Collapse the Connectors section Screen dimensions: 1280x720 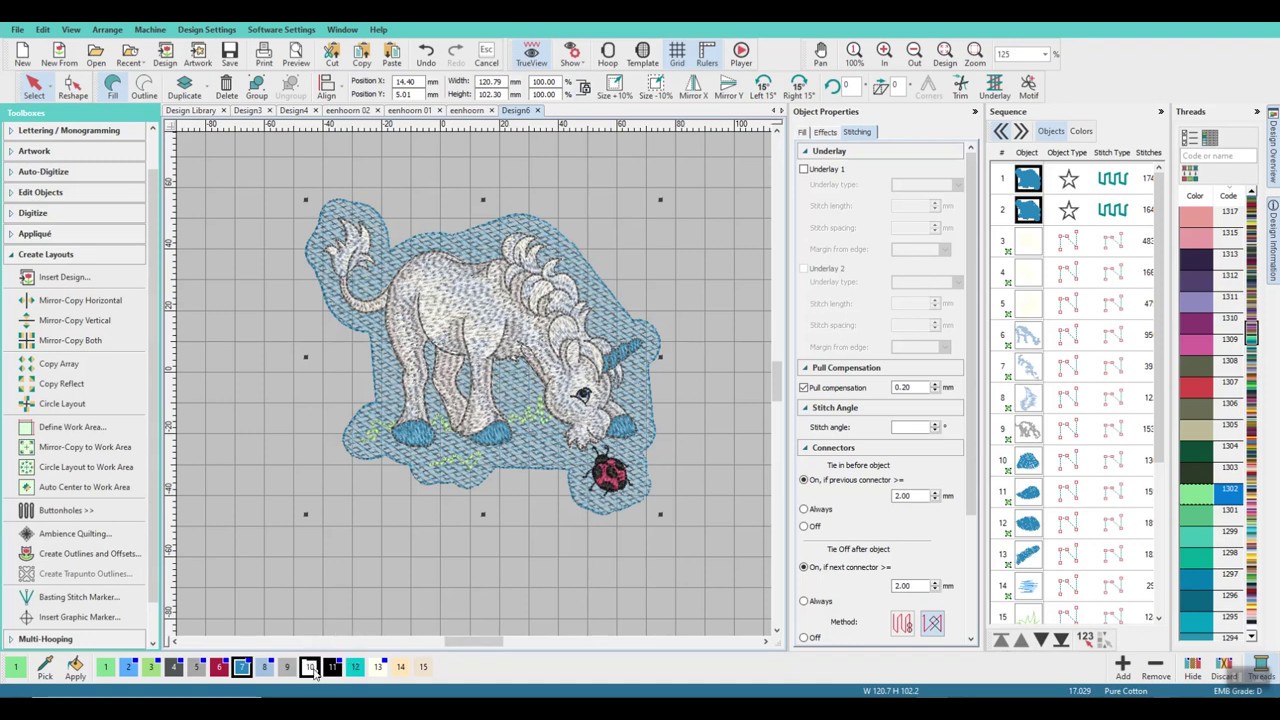(804, 447)
